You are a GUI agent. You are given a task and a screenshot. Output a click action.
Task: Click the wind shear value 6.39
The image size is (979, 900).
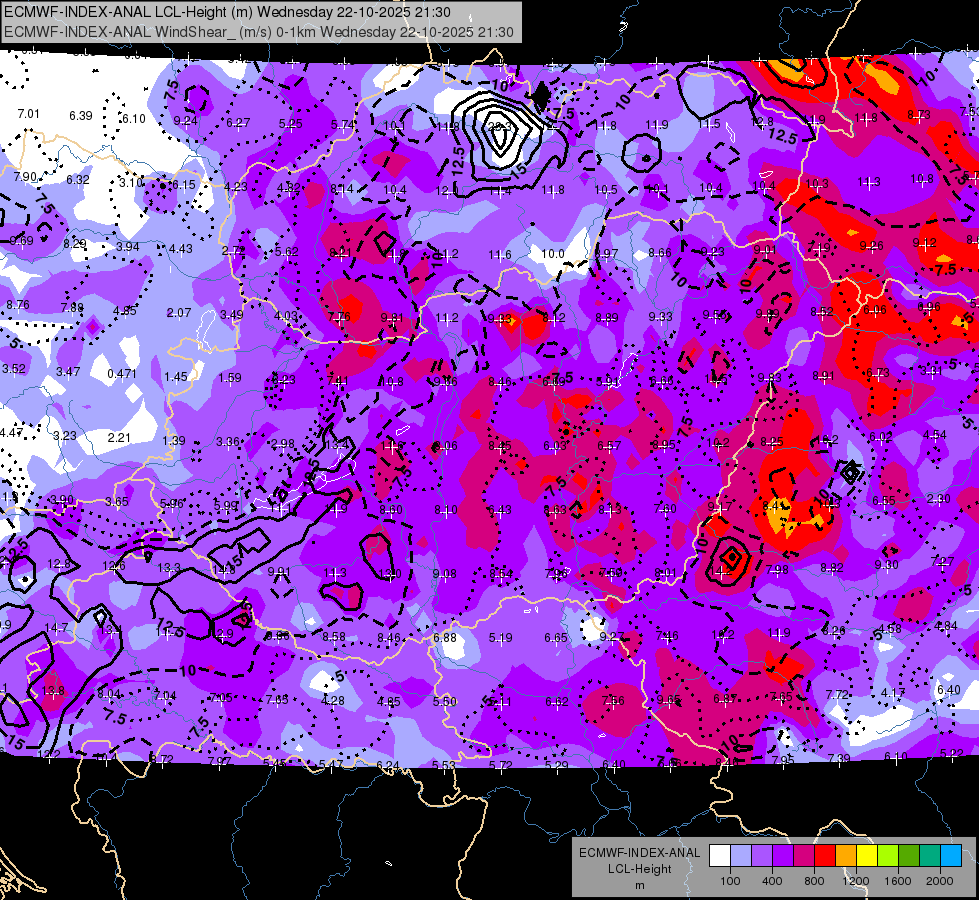(x=81, y=116)
